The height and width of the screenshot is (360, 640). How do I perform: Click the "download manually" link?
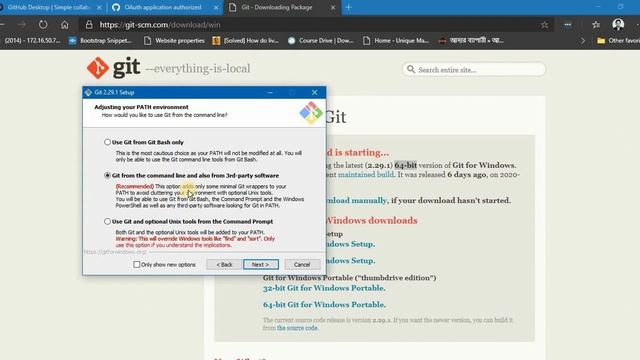coord(356,200)
